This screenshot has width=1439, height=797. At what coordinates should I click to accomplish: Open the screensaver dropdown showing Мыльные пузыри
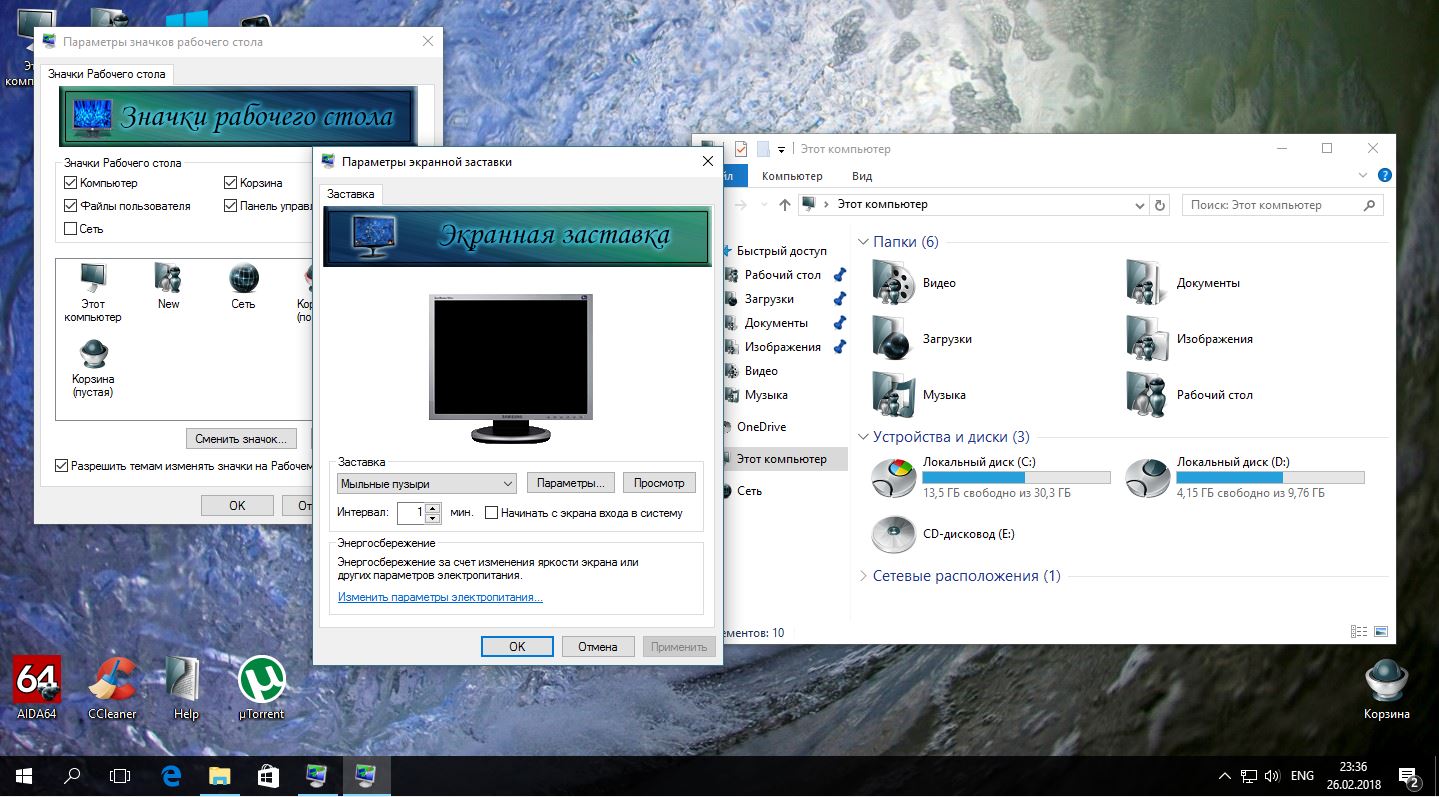[426, 484]
